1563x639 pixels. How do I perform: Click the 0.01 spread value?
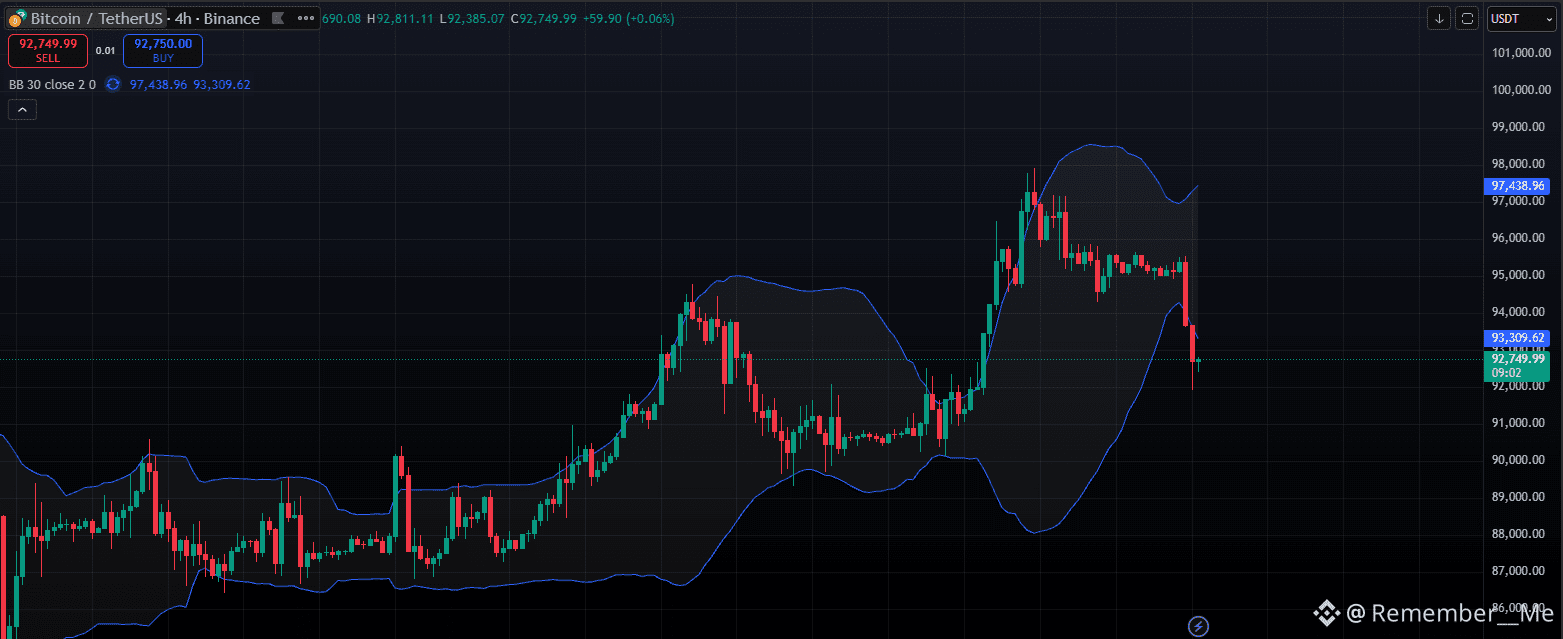point(106,50)
